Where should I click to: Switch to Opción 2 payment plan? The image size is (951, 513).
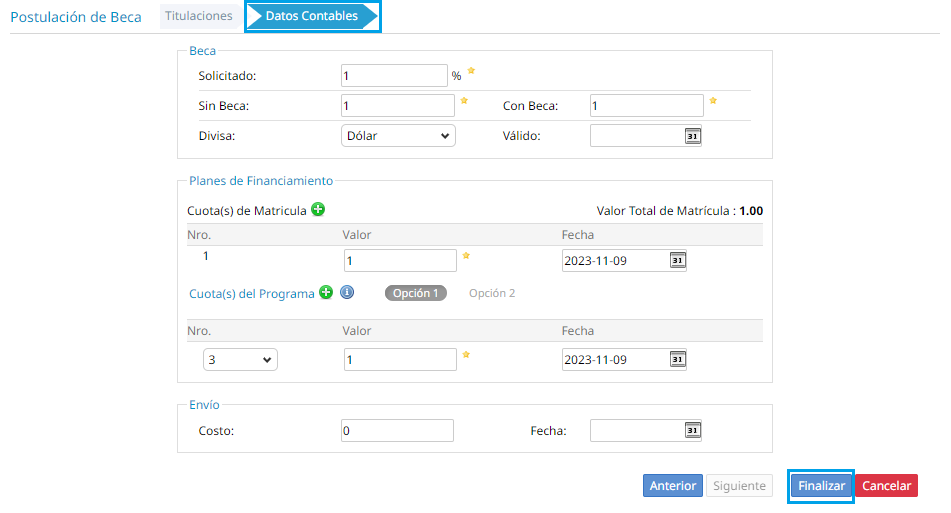492,293
